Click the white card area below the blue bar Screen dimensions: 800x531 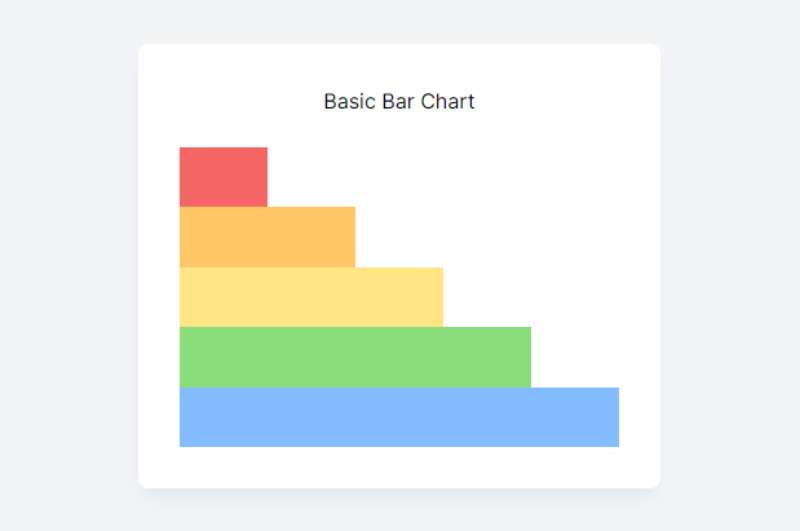[399, 467]
